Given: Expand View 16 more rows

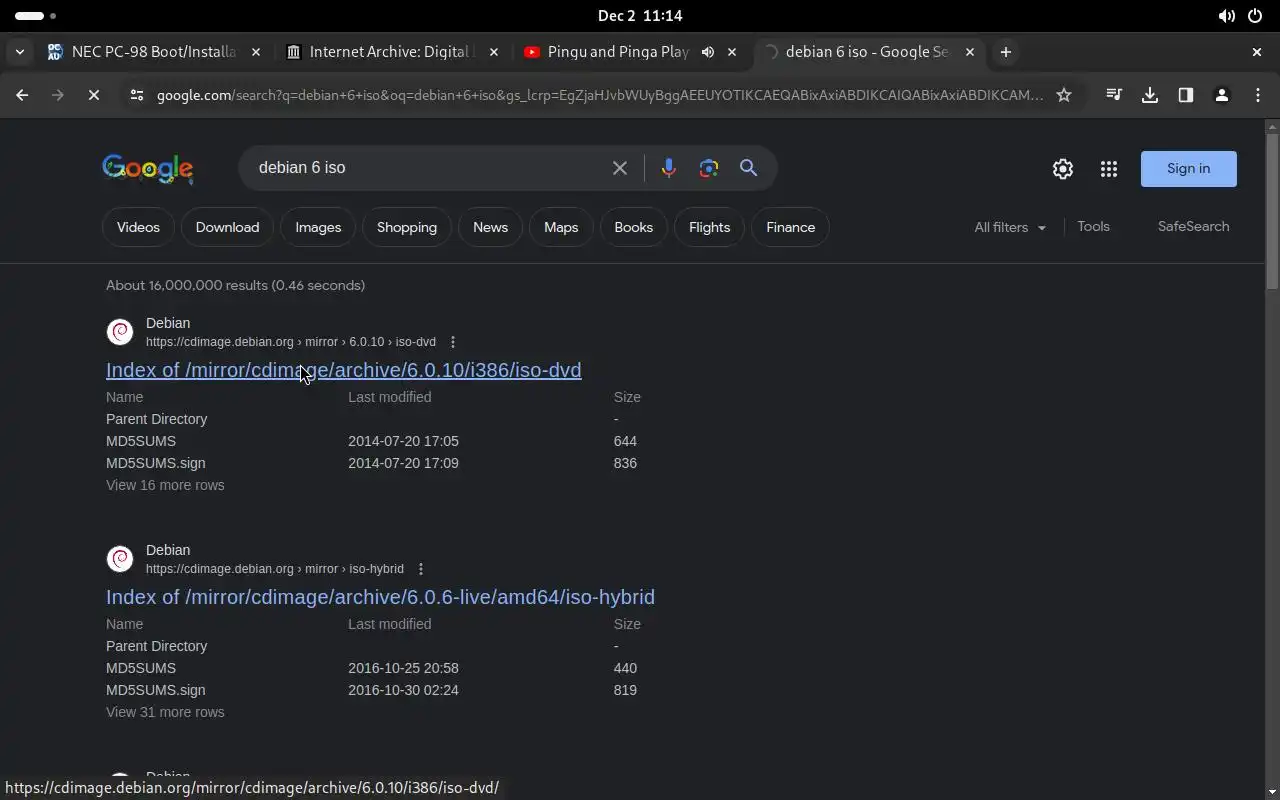Looking at the screenshot, I should click(165, 485).
